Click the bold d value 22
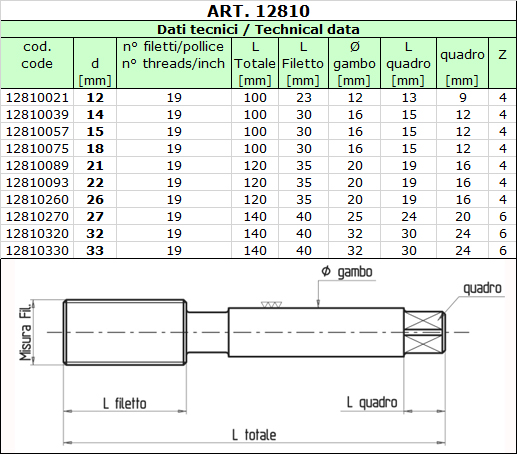This screenshot has height=454, width=517. [95, 183]
